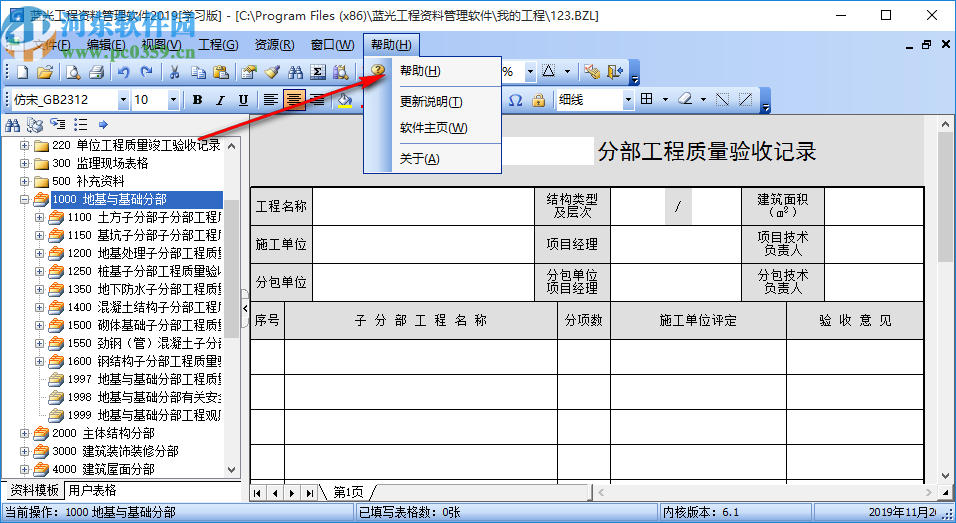956x523 pixels.
Task: Open the triangle shape dropdown arrow
Action: coord(567,71)
